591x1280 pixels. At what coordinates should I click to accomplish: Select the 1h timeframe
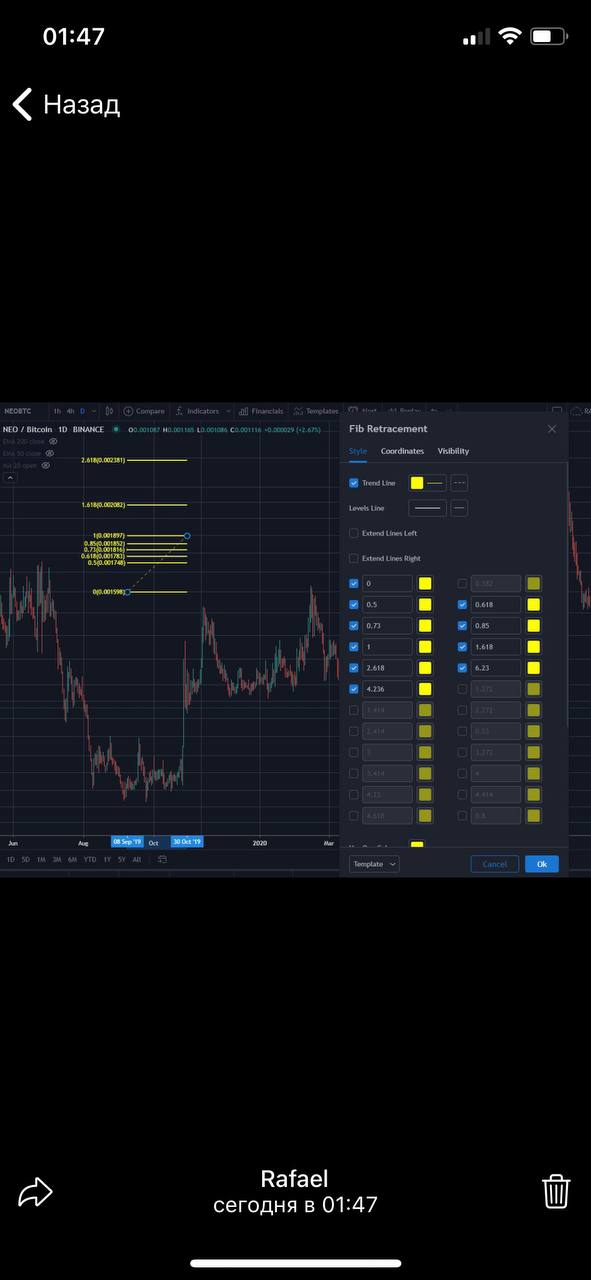click(x=57, y=411)
